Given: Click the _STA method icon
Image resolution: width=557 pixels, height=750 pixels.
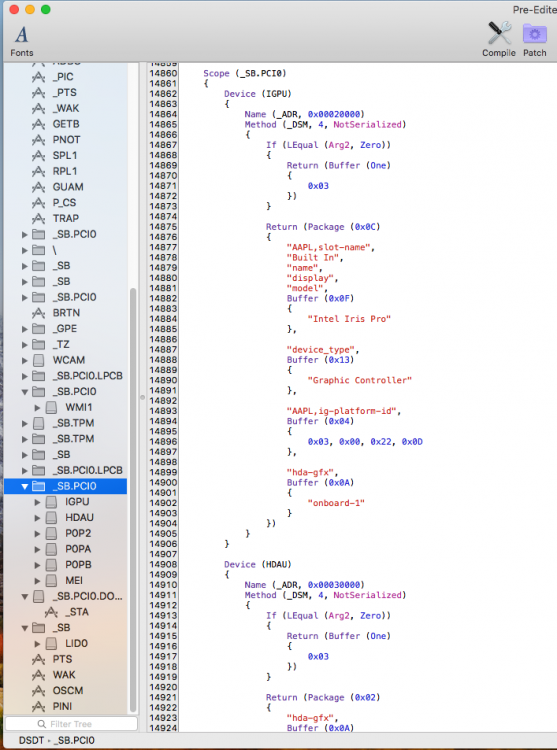Looking at the screenshot, I should click(x=51, y=612).
